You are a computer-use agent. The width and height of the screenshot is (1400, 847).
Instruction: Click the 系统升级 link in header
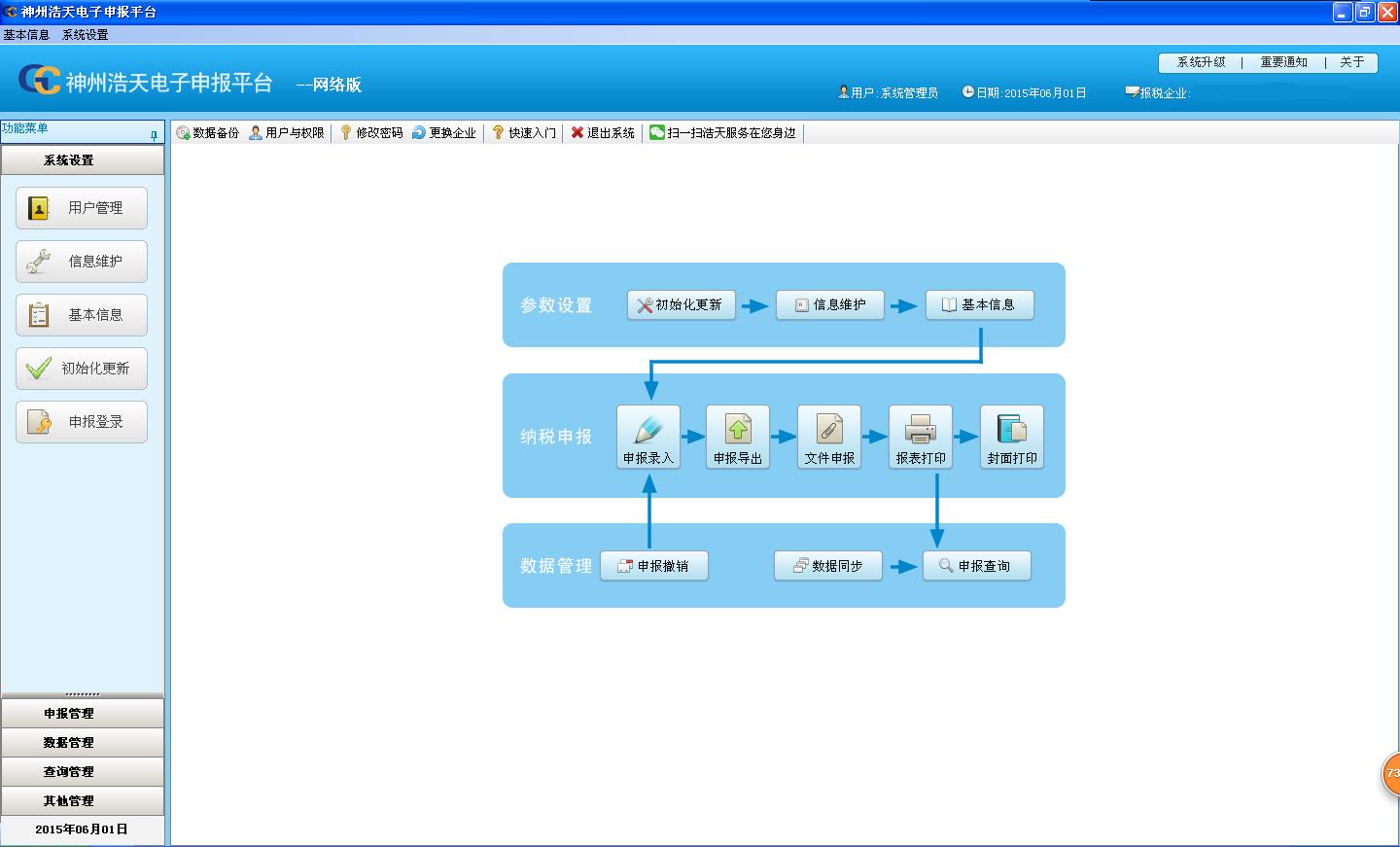pyautogui.click(x=1201, y=62)
